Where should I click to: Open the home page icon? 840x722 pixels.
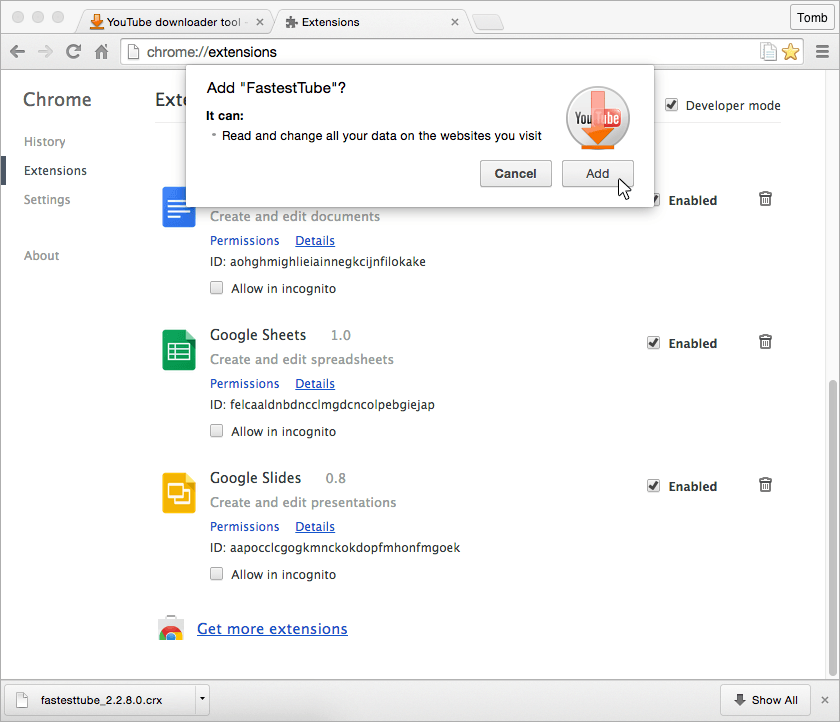101,51
